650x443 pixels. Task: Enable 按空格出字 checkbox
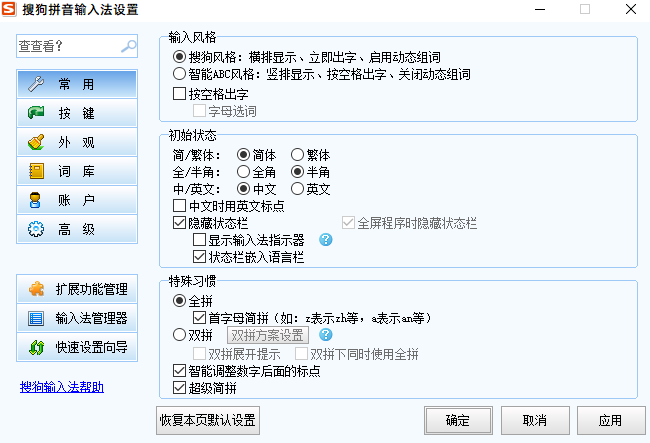tap(179, 94)
